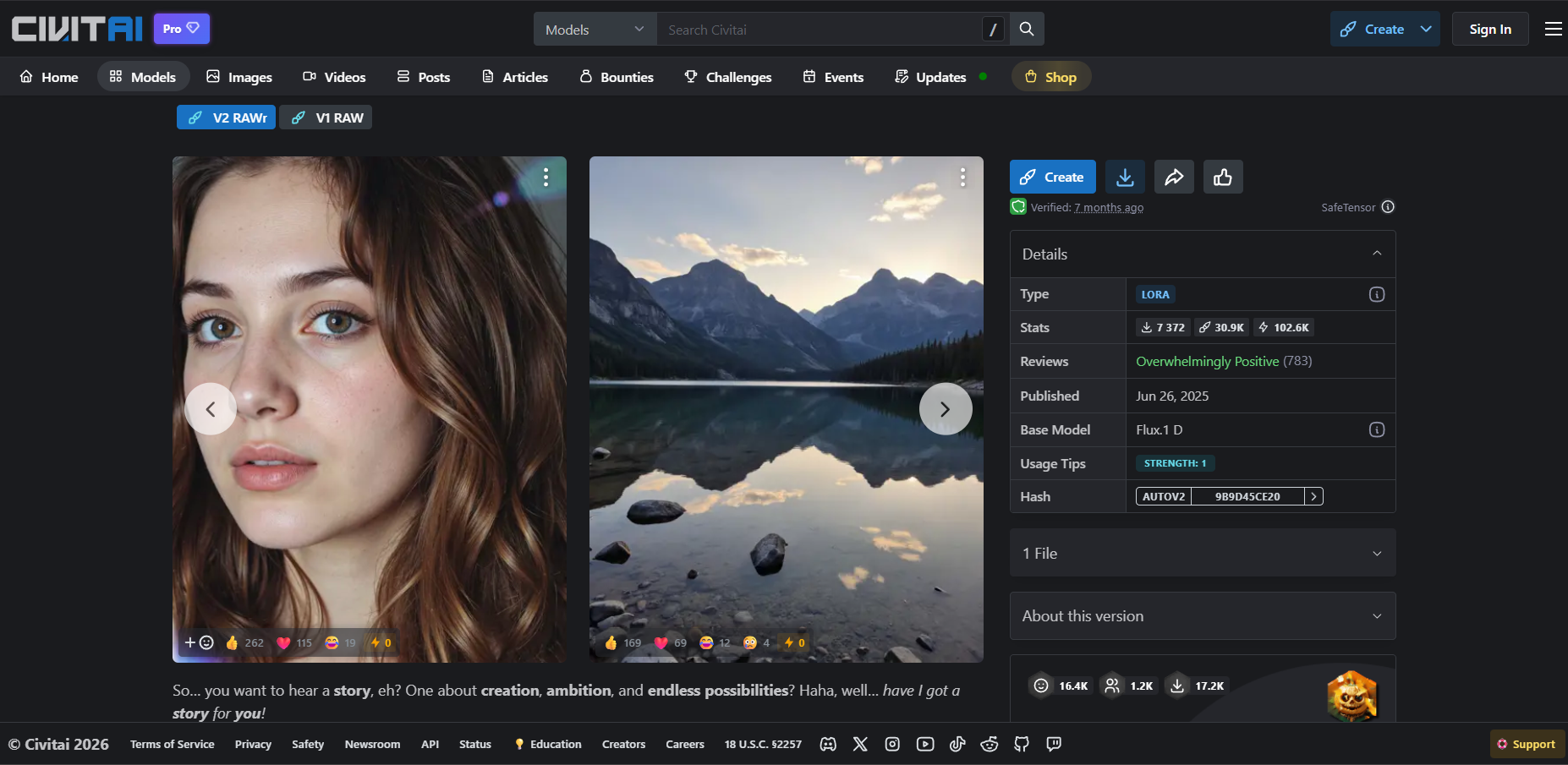Screen dimensions: 1568x765
Task: Open the Images tab
Action: click(239, 77)
